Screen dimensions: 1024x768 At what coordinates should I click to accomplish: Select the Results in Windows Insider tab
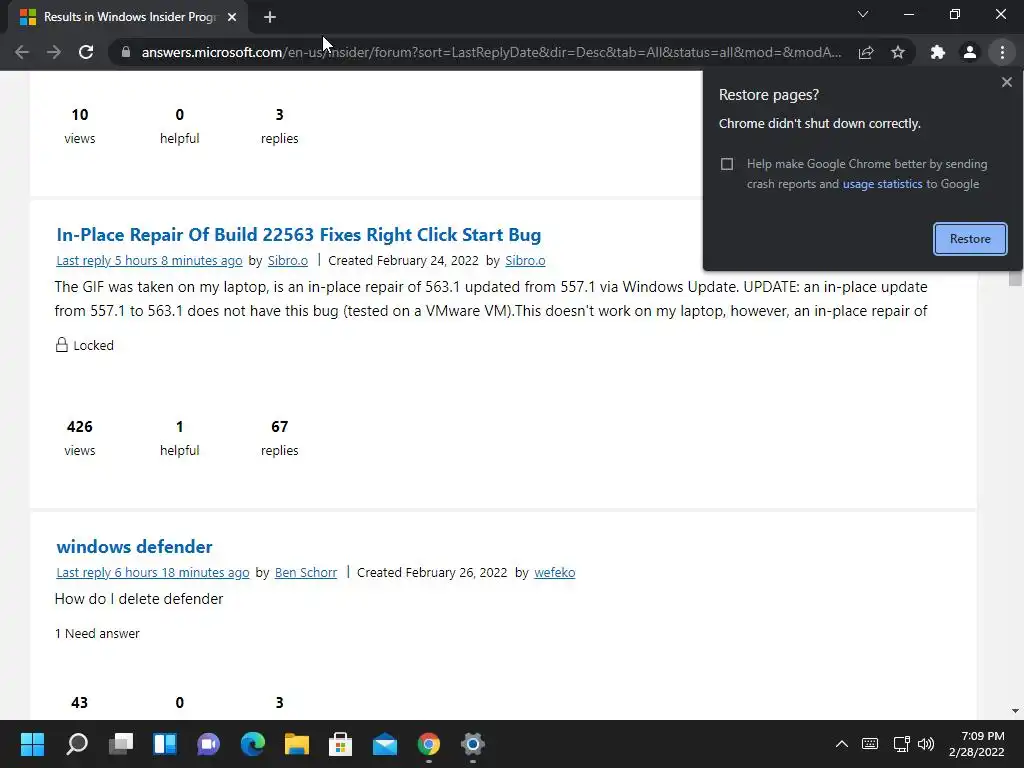129,17
